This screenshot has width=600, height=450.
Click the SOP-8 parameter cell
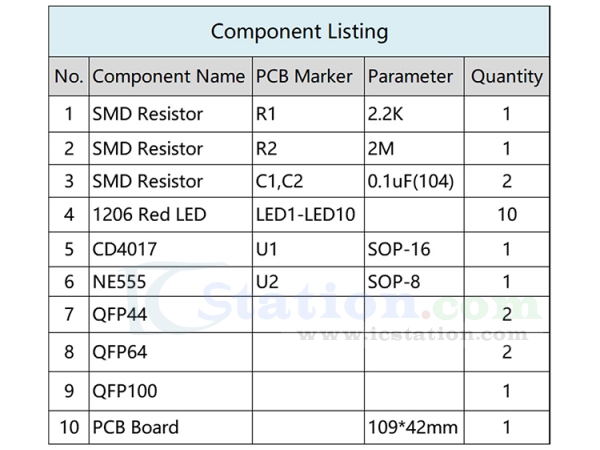click(x=393, y=282)
